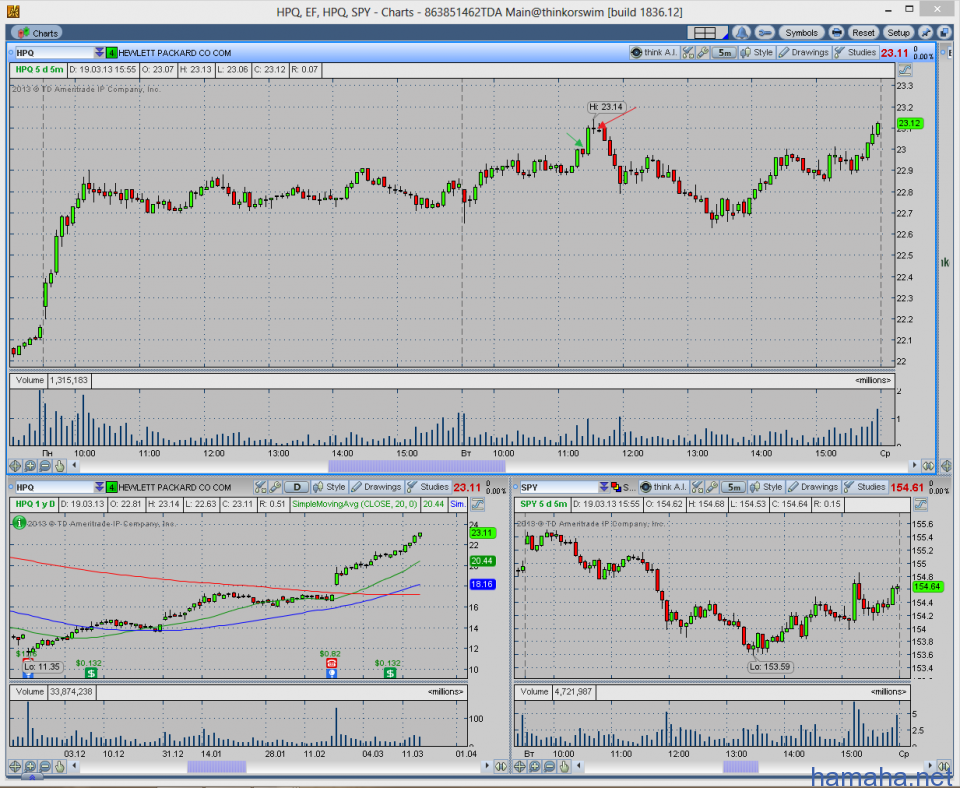960x788 pixels.
Task: Click the SPY symbol input field
Action: 558,487
